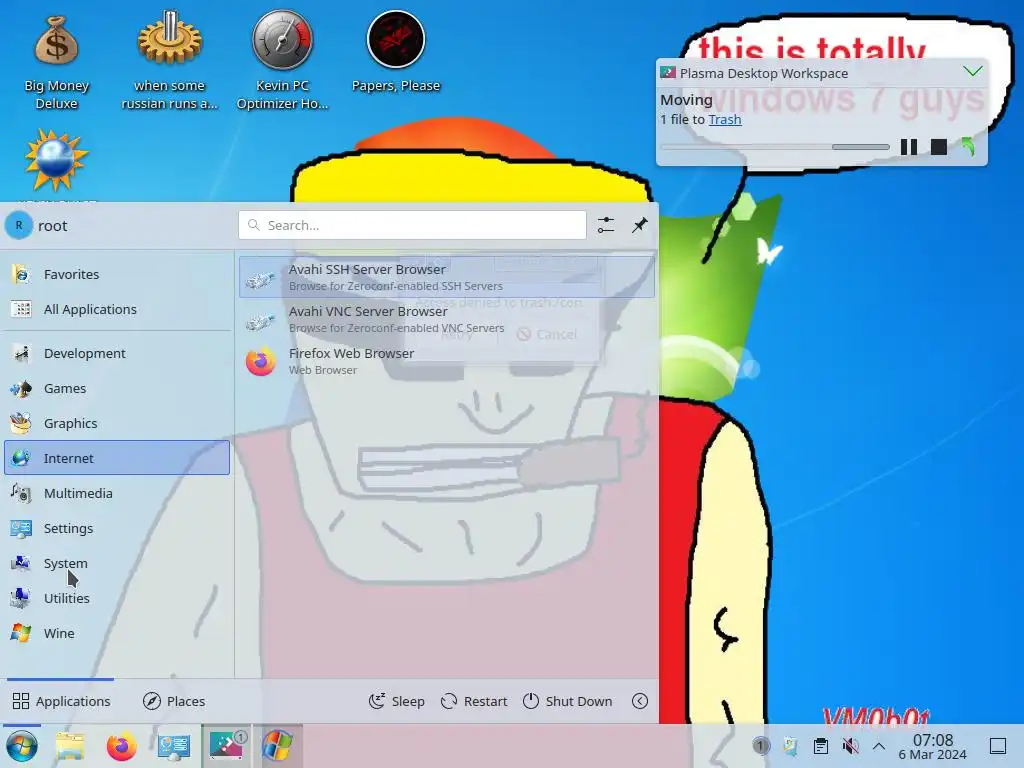
Task: Select All Applications category
Action: [117, 309]
